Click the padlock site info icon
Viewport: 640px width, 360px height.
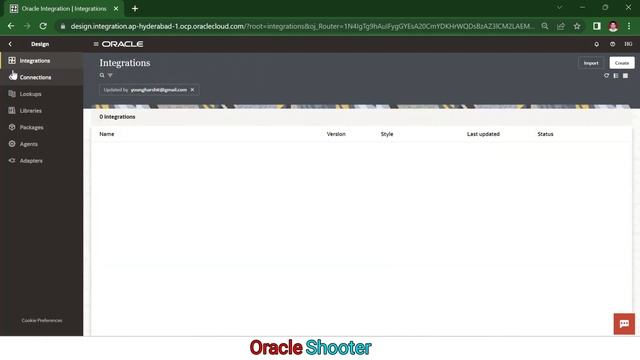(62, 26)
